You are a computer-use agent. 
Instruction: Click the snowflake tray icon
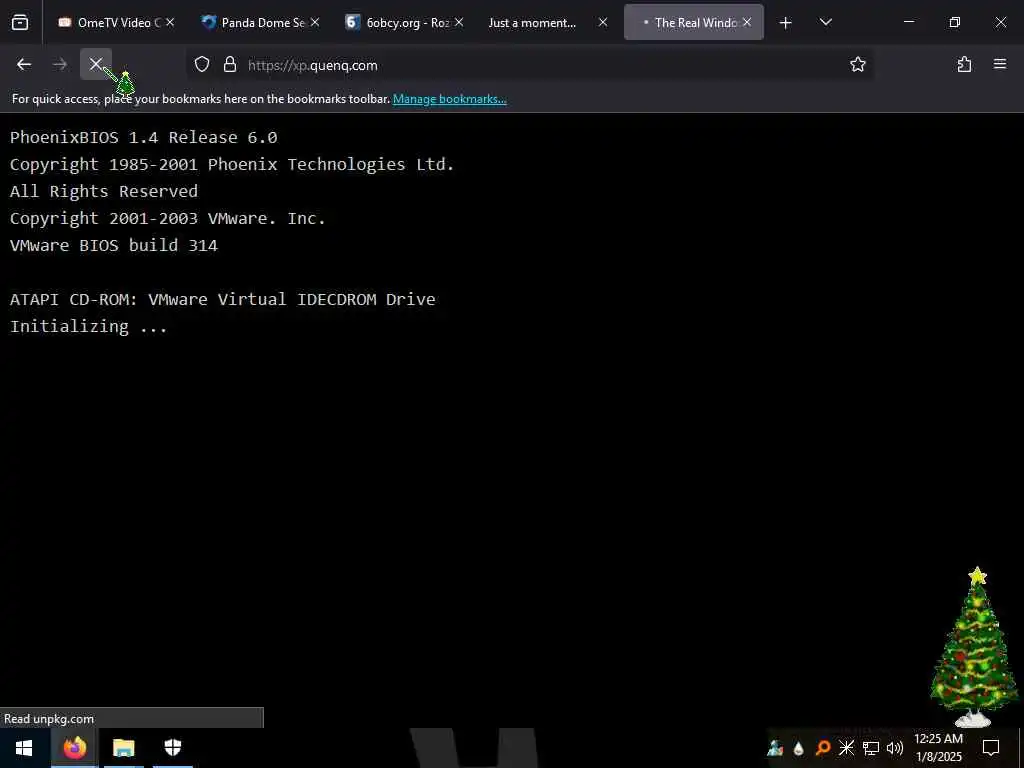846,748
